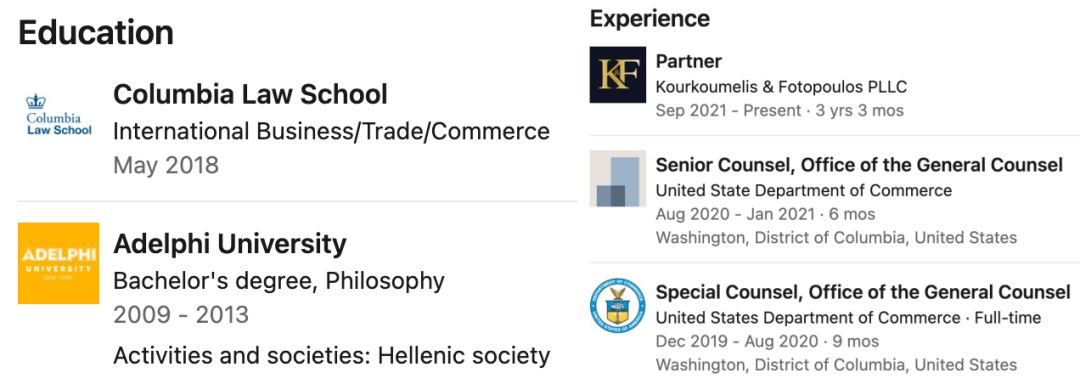Screen dimensions: 1080x384
Task: Select Special Counsel, Office of the General Counsel
Action: (863, 292)
